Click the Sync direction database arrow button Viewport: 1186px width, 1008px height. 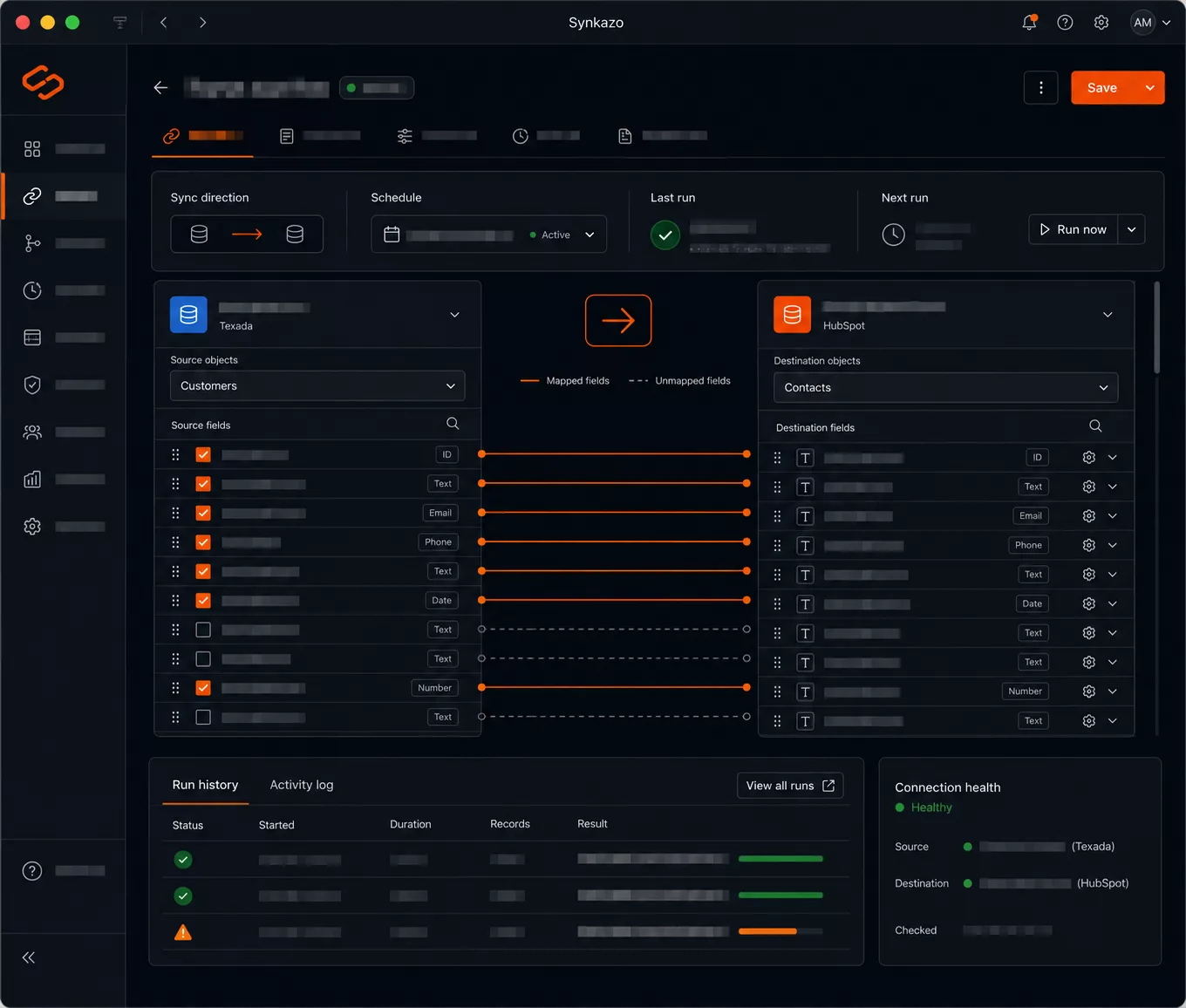pyautogui.click(x=247, y=235)
